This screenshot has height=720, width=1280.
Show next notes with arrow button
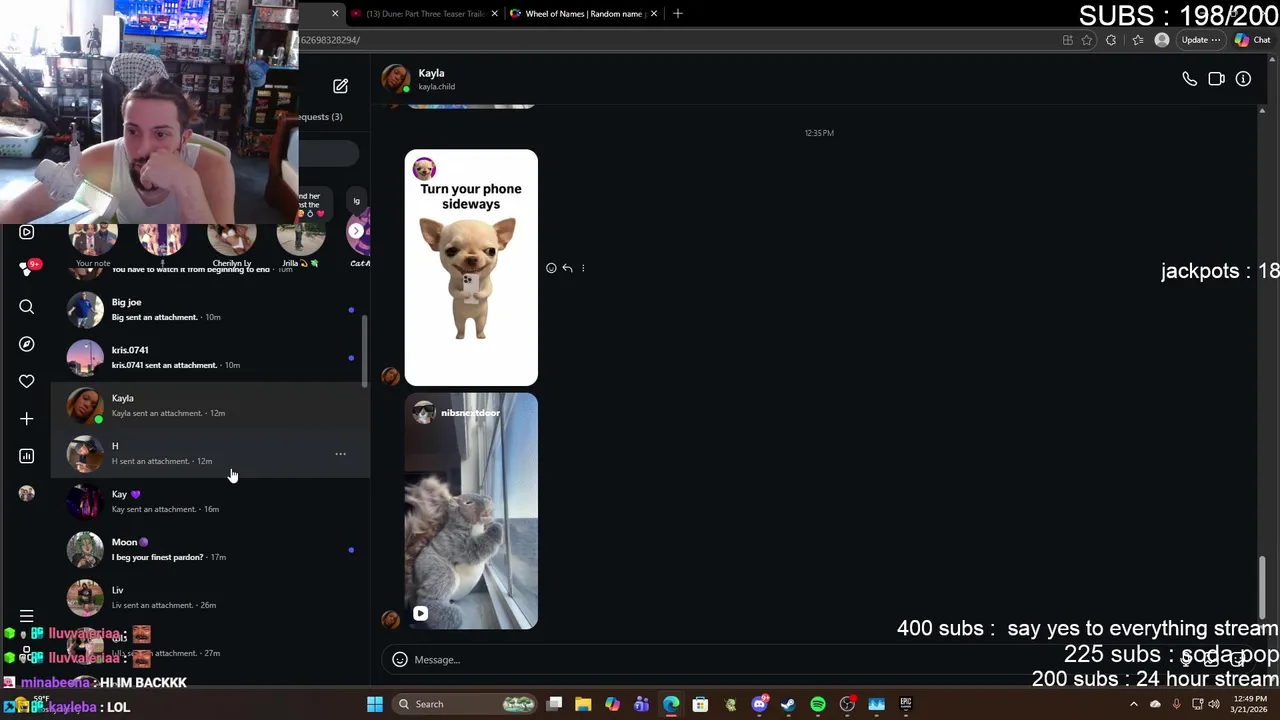point(356,231)
